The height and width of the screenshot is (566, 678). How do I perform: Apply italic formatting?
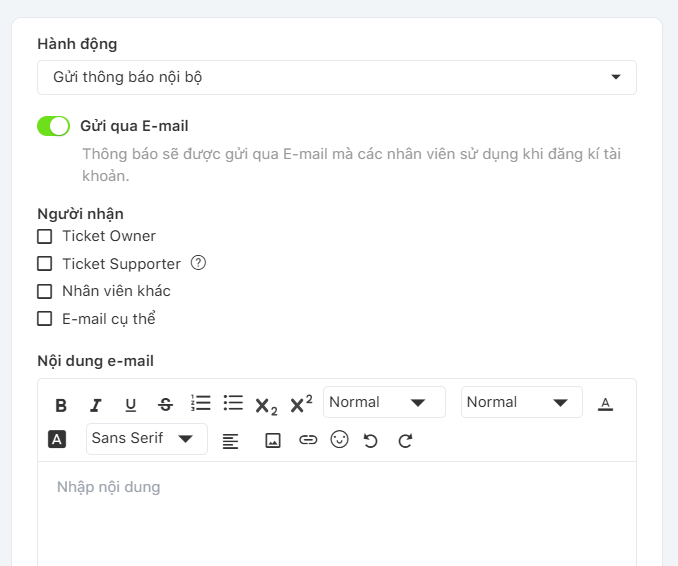point(96,405)
